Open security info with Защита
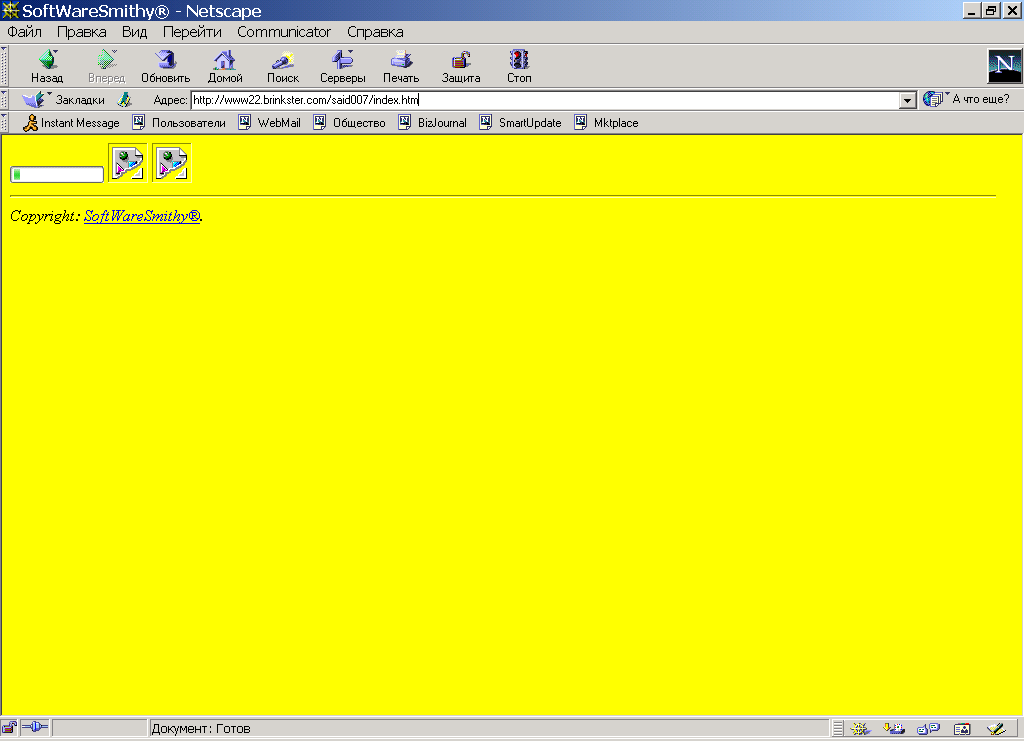Screen dimensions: 1024x741 [x=461, y=67]
